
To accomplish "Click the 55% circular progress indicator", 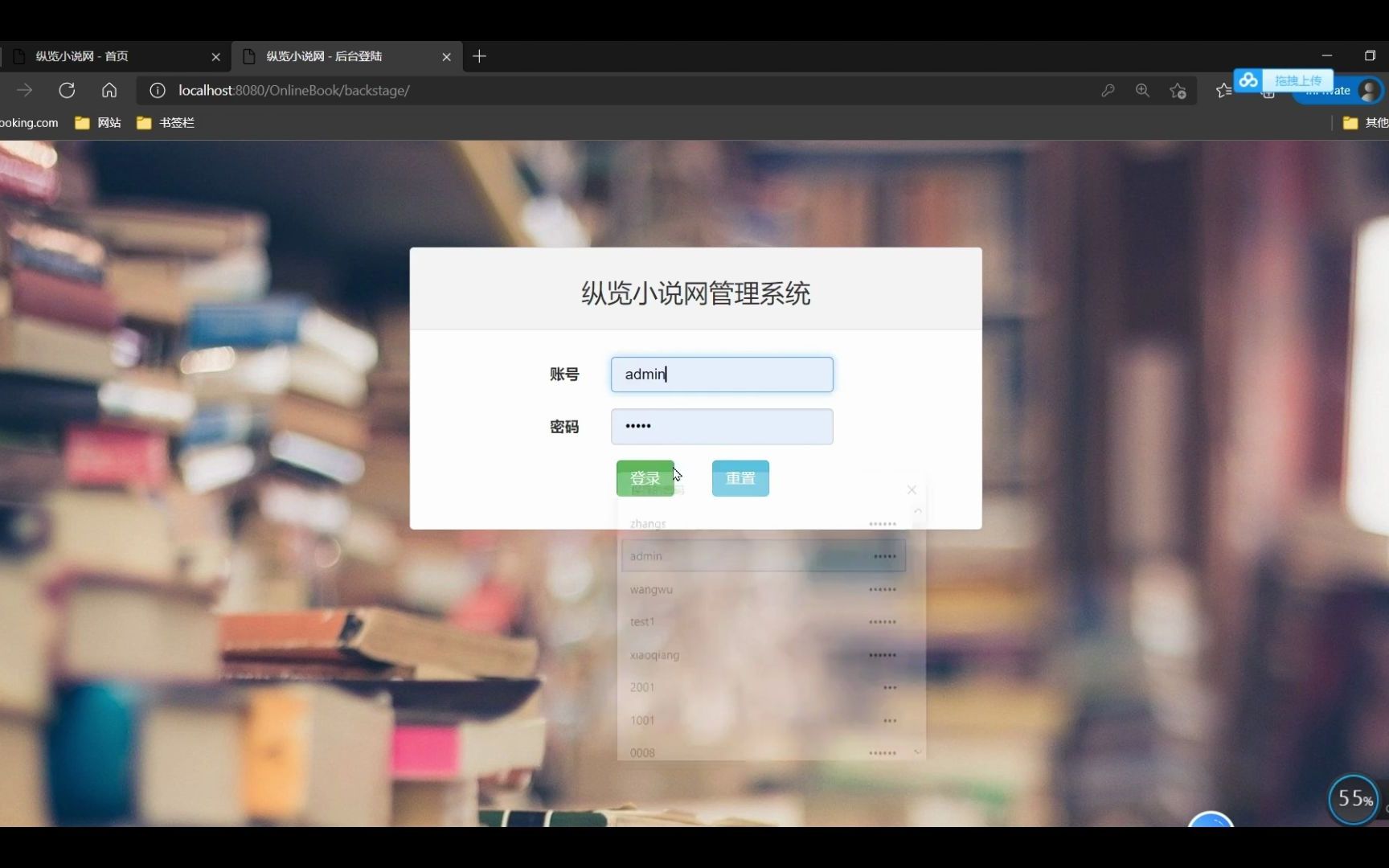I will 1354,800.
